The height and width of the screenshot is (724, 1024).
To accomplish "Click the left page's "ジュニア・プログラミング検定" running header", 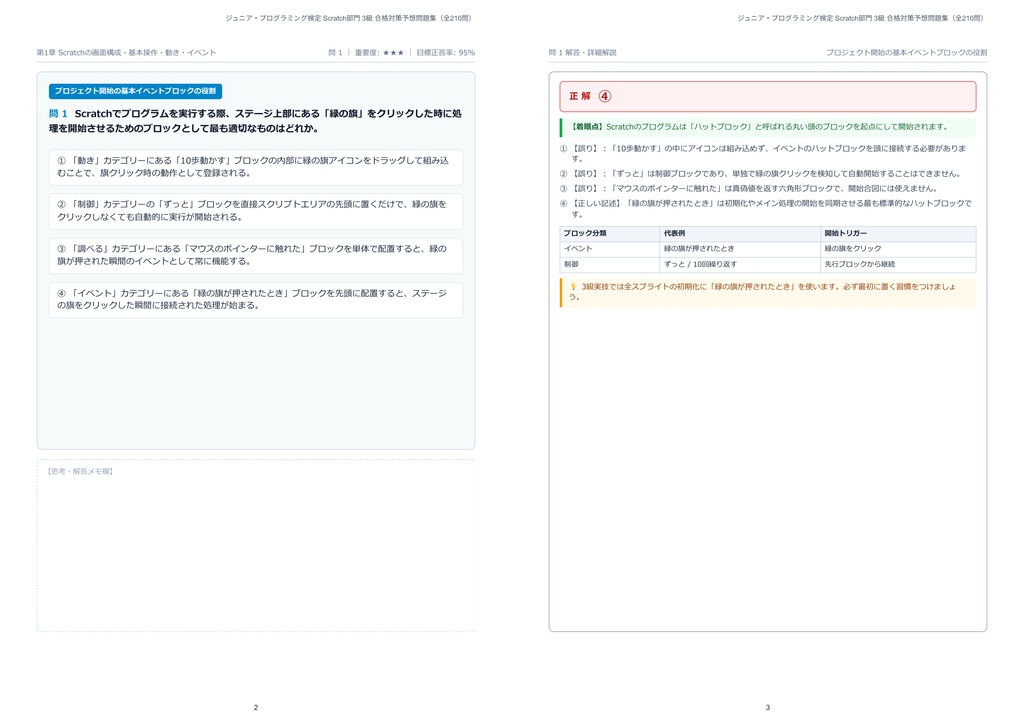I will (x=348, y=18).
